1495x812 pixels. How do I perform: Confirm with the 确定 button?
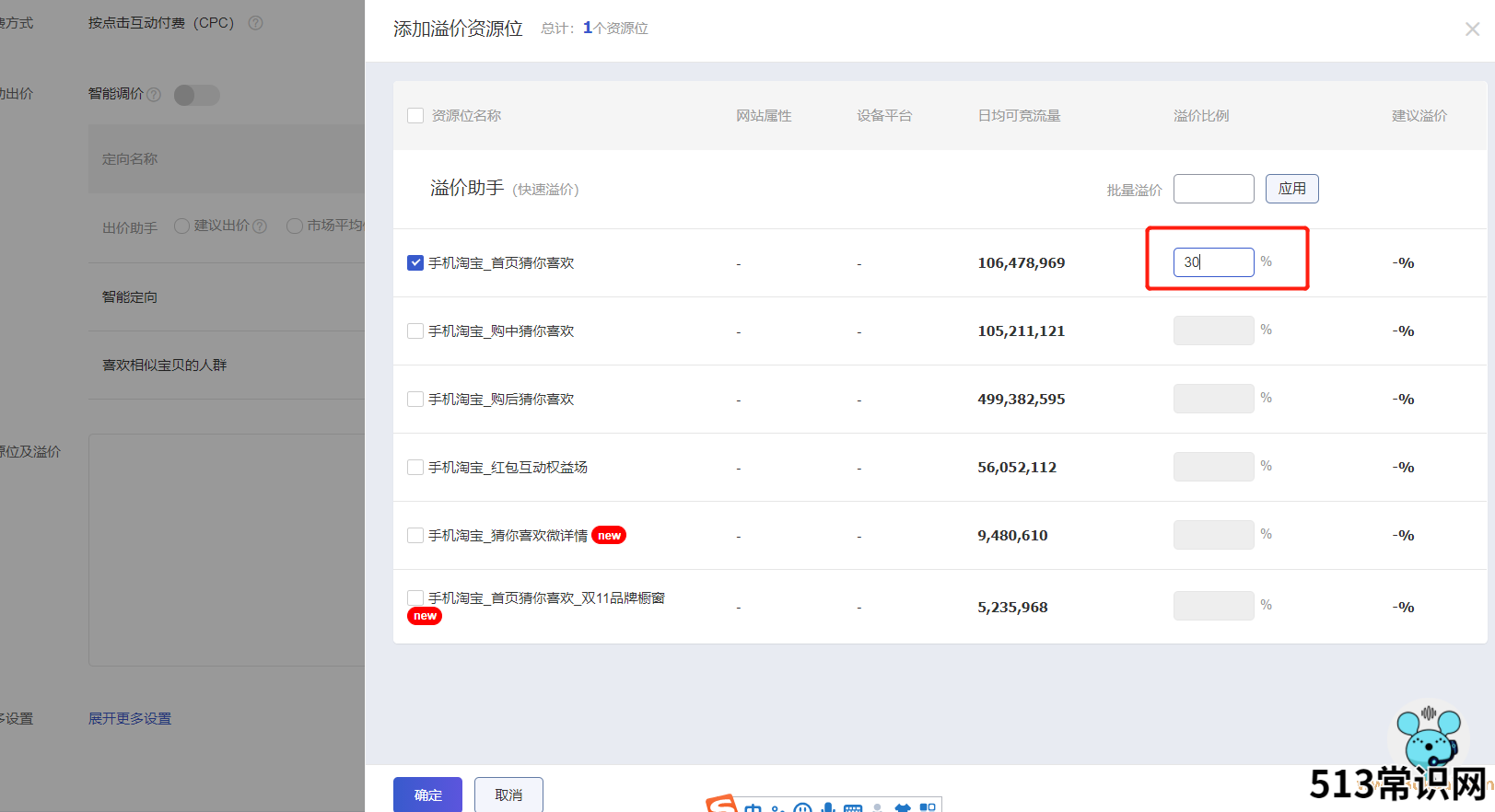(427, 795)
